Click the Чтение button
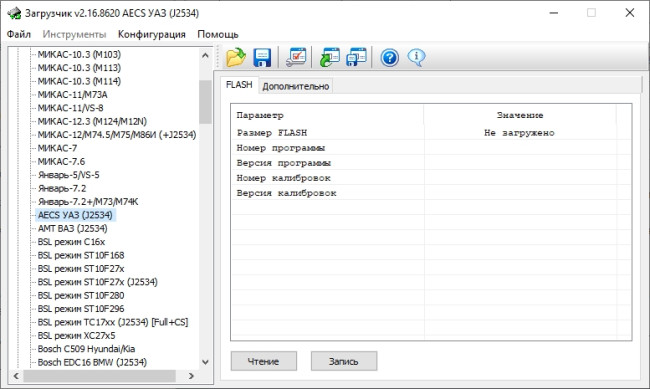This screenshot has width=650, height=389. [x=264, y=361]
